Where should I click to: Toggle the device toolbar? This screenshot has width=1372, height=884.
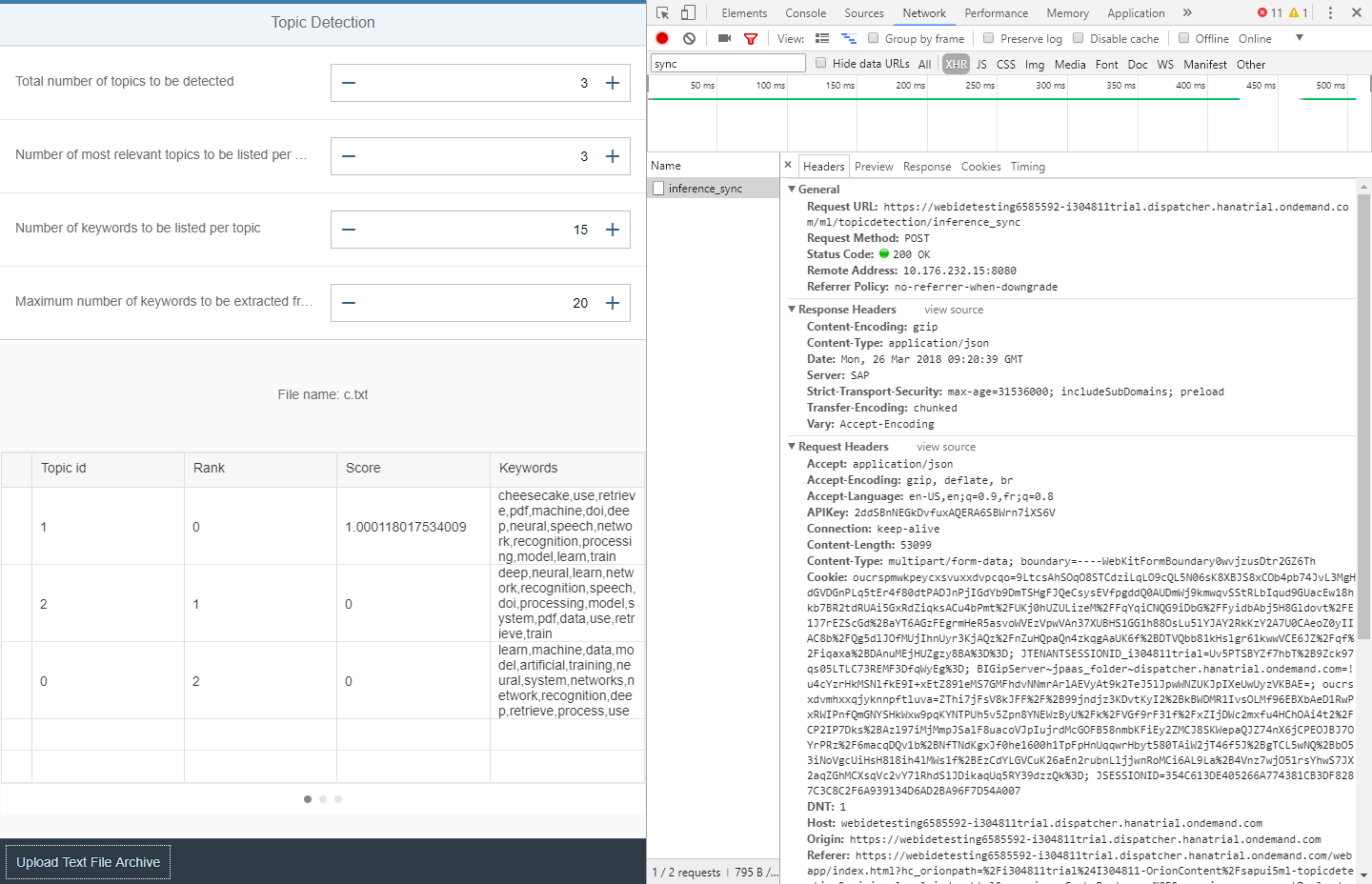coord(688,12)
